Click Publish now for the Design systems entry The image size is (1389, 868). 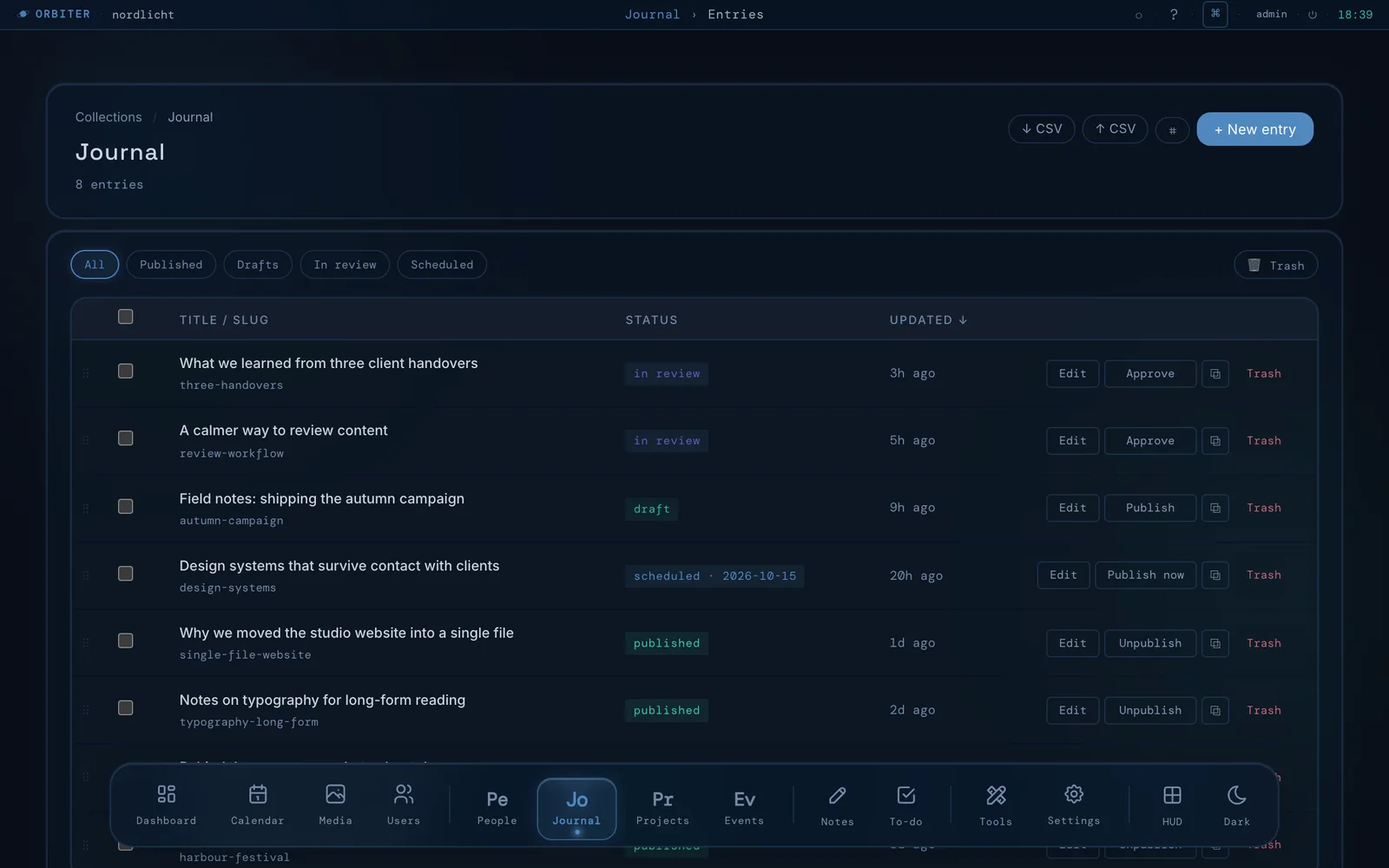[1146, 575]
